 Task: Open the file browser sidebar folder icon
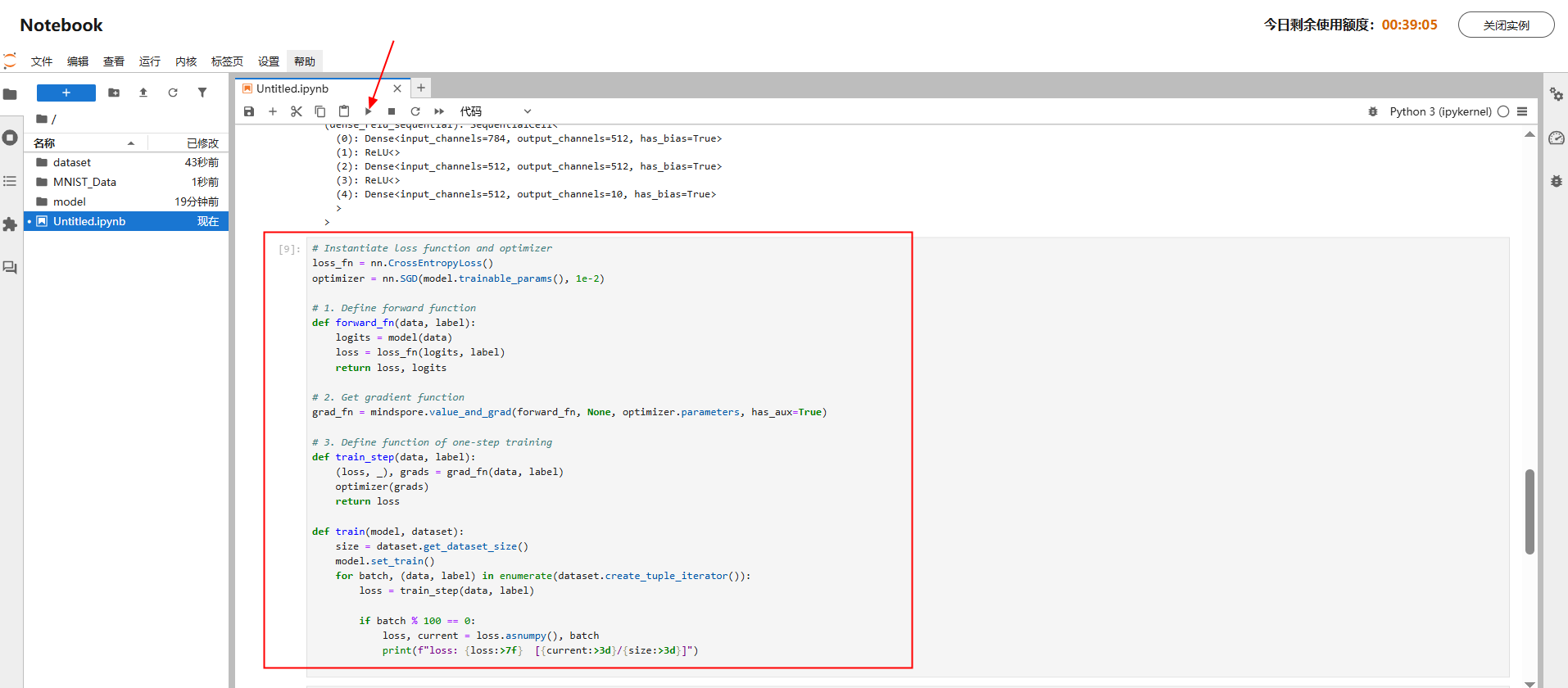10,94
